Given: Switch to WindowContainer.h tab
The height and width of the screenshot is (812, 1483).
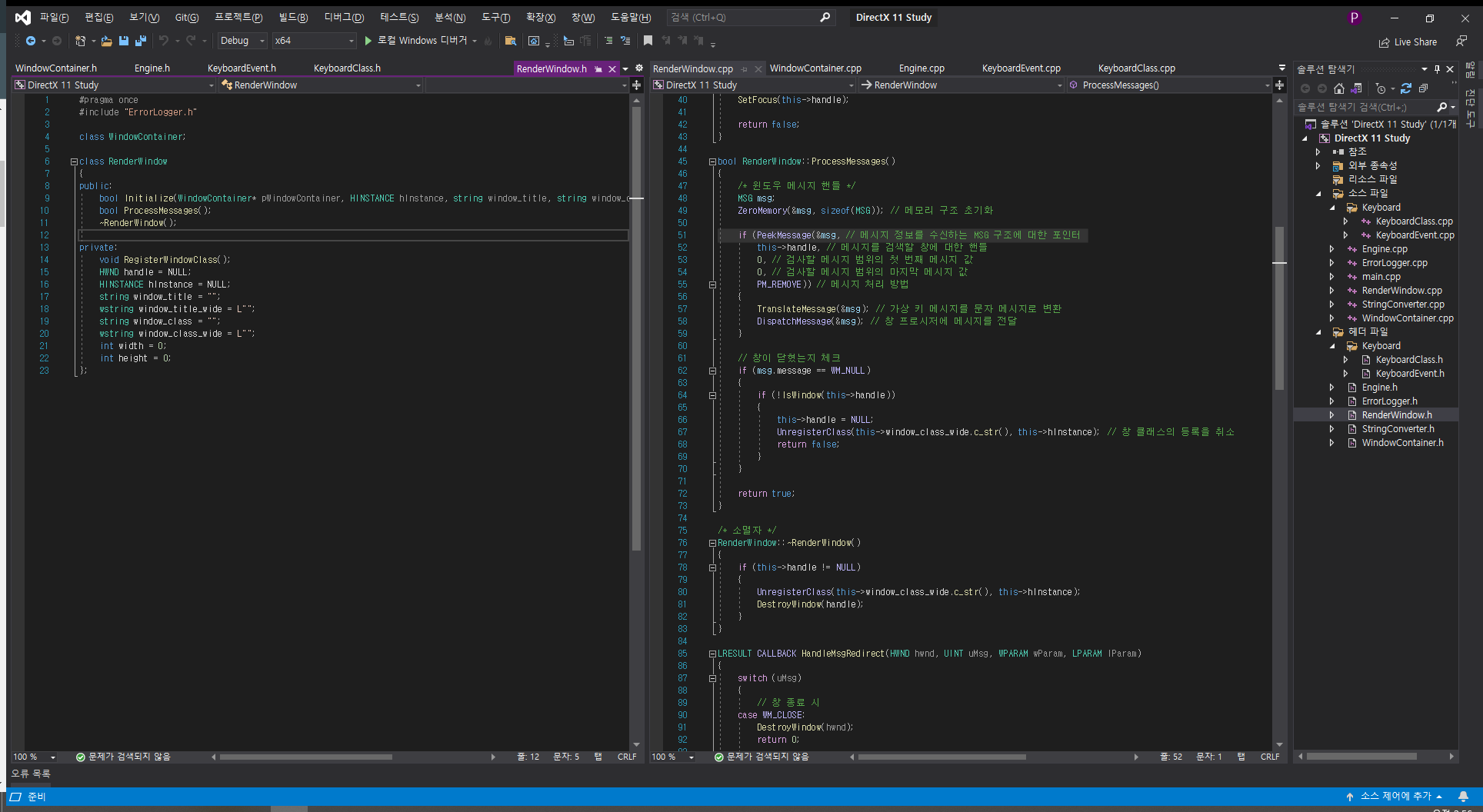Looking at the screenshot, I should 56,68.
